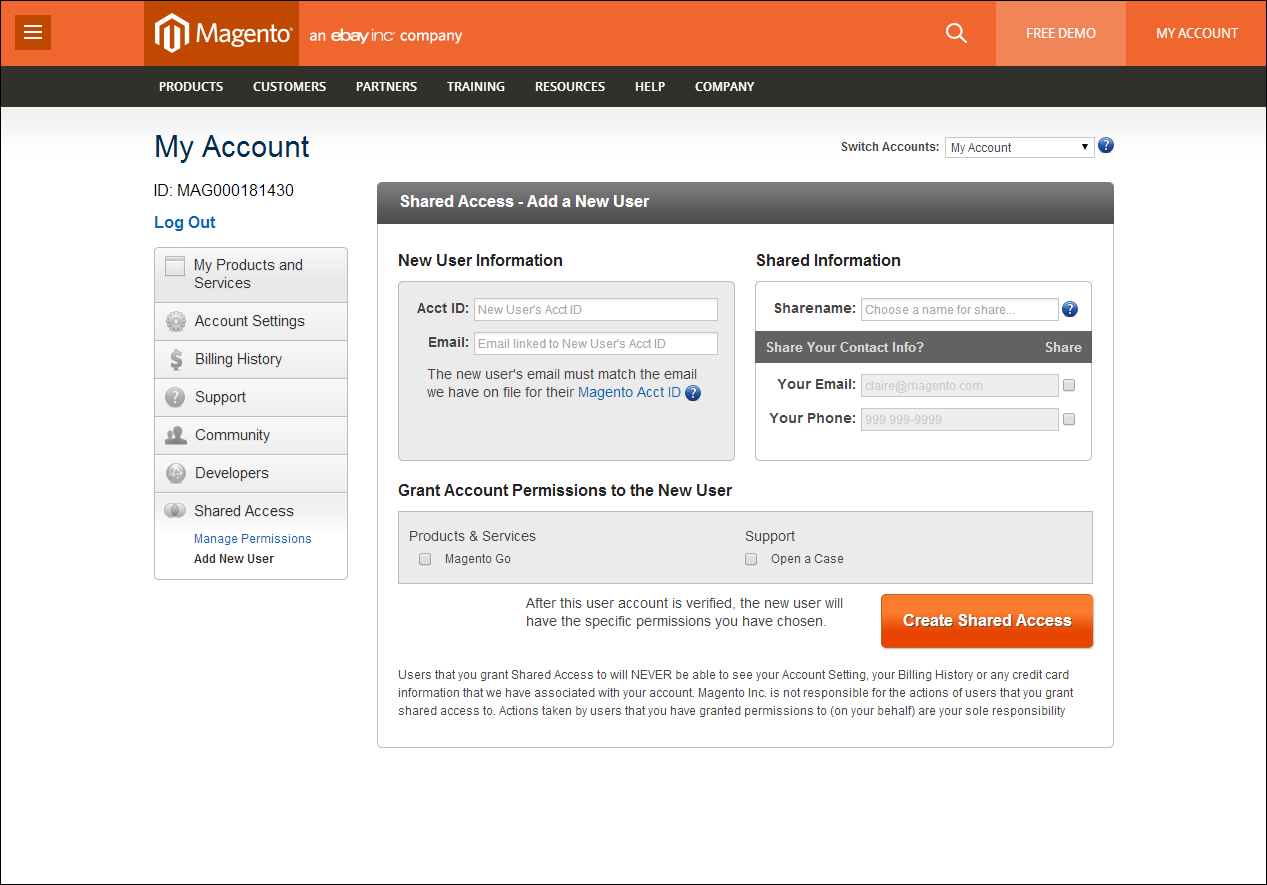Click Developers sidebar icon
This screenshot has height=885, width=1267.
[x=176, y=473]
